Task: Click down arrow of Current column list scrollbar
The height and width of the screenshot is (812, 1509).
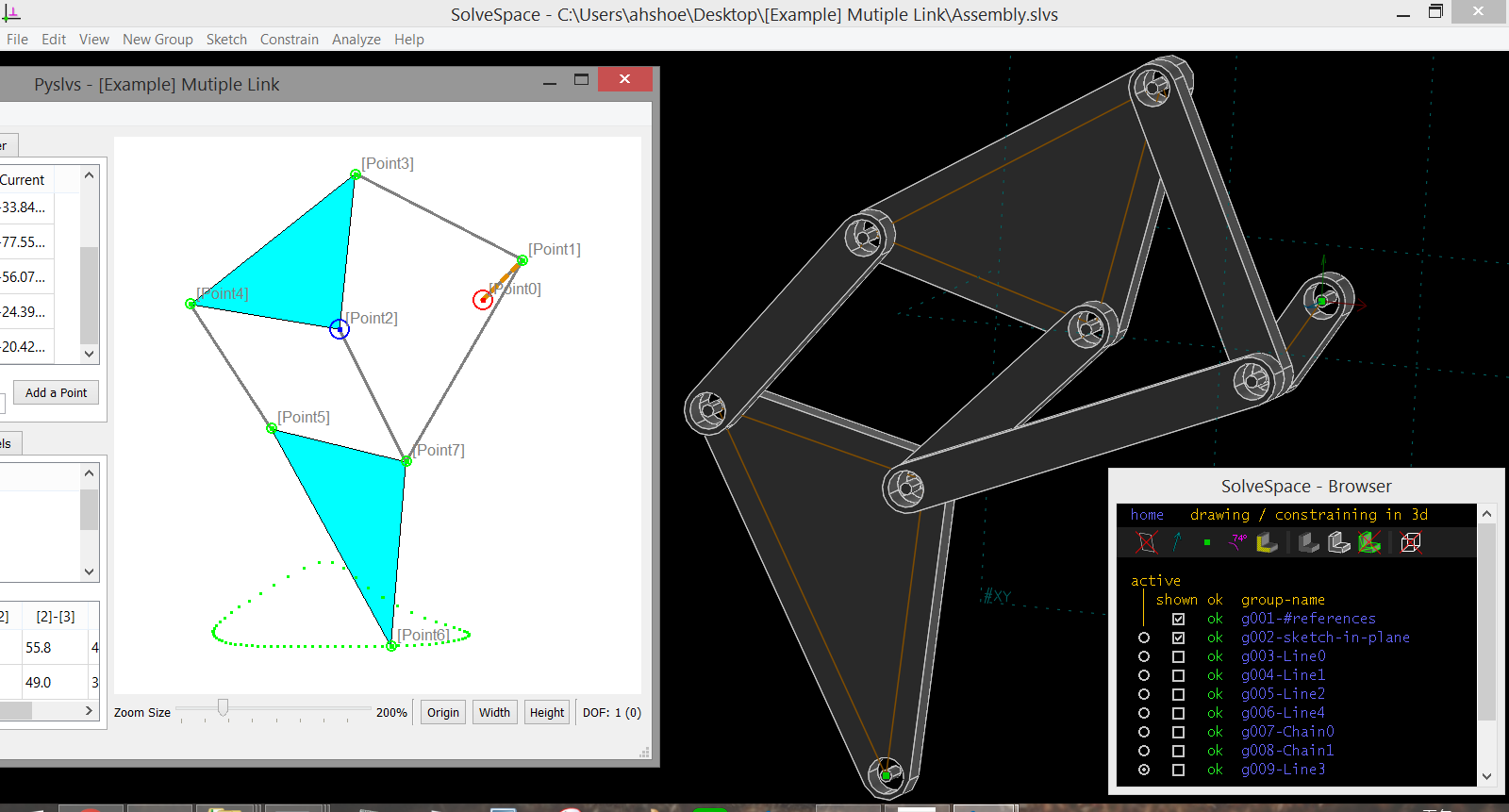Action: click(x=90, y=354)
